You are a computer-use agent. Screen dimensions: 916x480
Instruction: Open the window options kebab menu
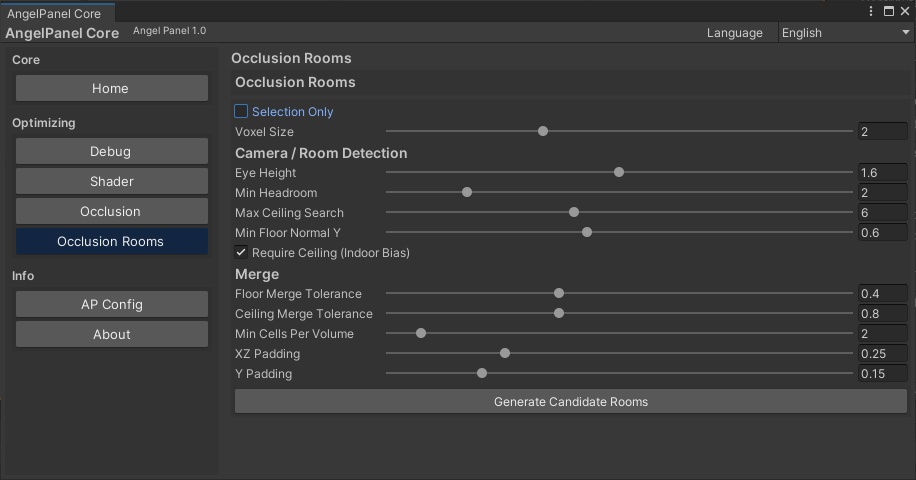pyautogui.click(x=871, y=11)
